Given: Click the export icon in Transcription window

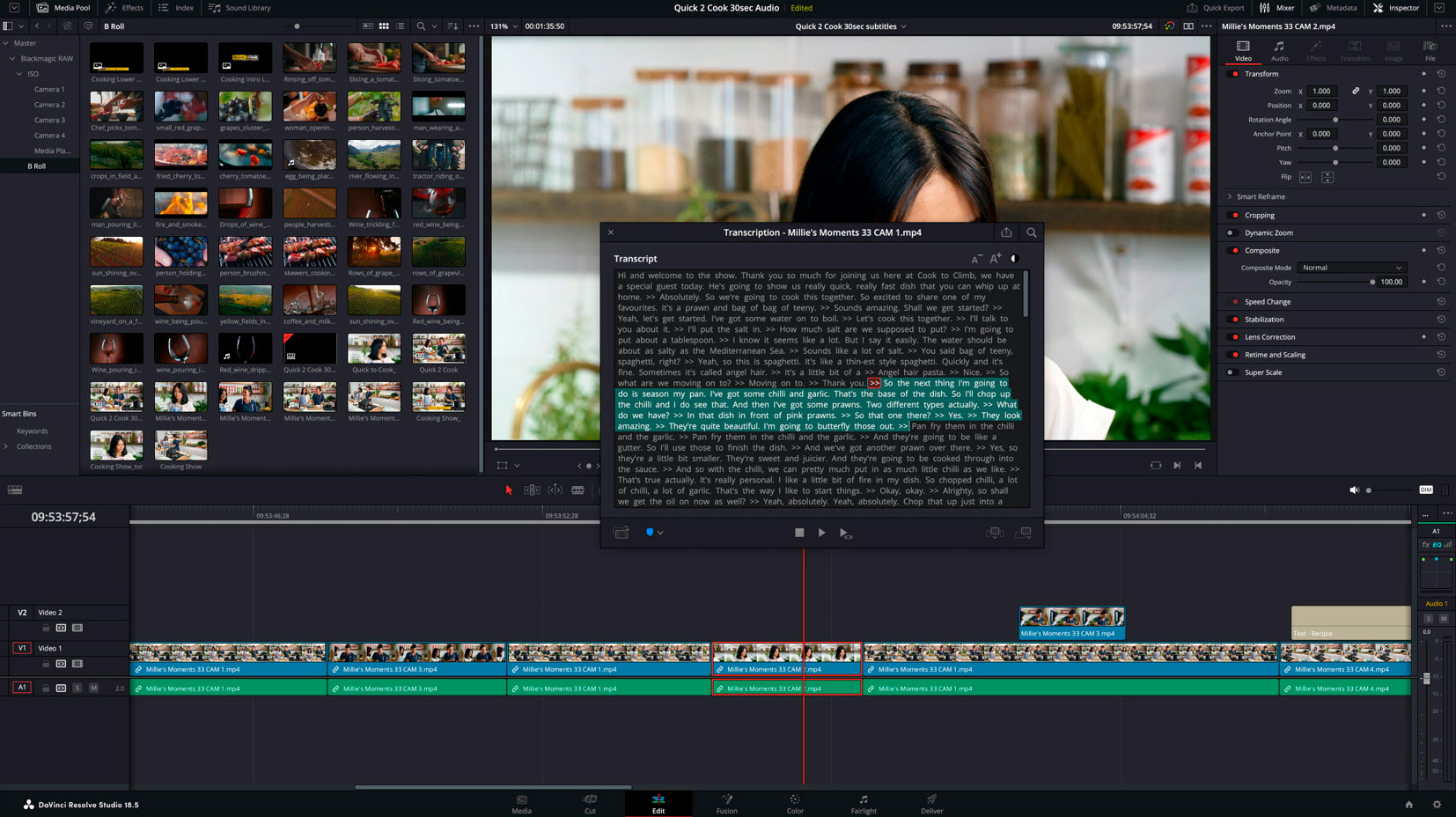Looking at the screenshot, I should 1006,232.
